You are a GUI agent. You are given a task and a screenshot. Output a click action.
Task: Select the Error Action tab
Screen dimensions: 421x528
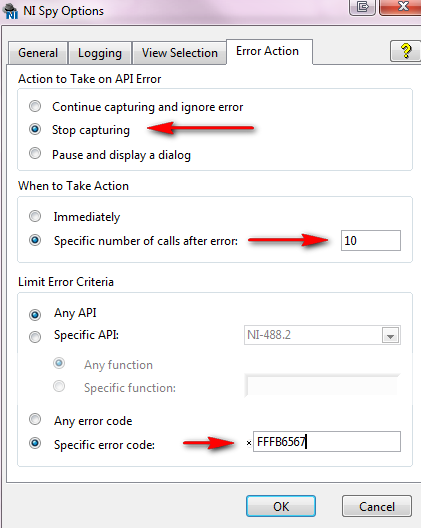(x=269, y=51)
